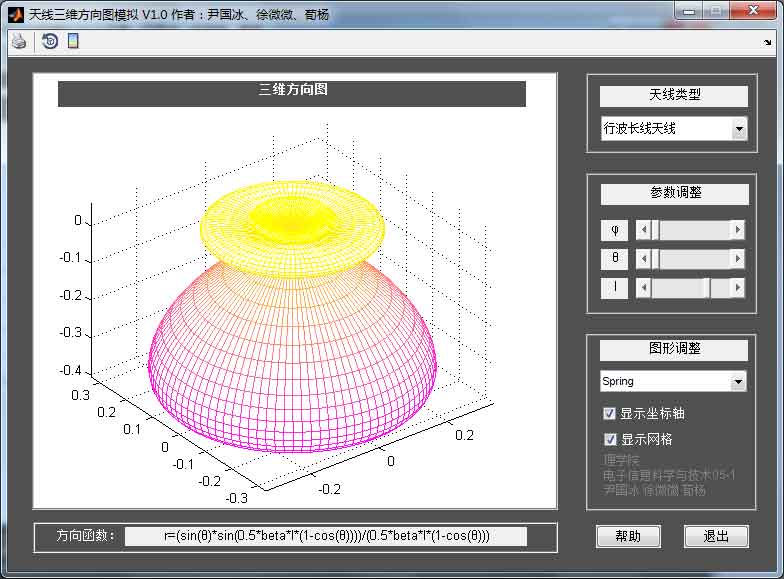Click the φ parameter label
This screenshot has width=784, height=579.
614,230
